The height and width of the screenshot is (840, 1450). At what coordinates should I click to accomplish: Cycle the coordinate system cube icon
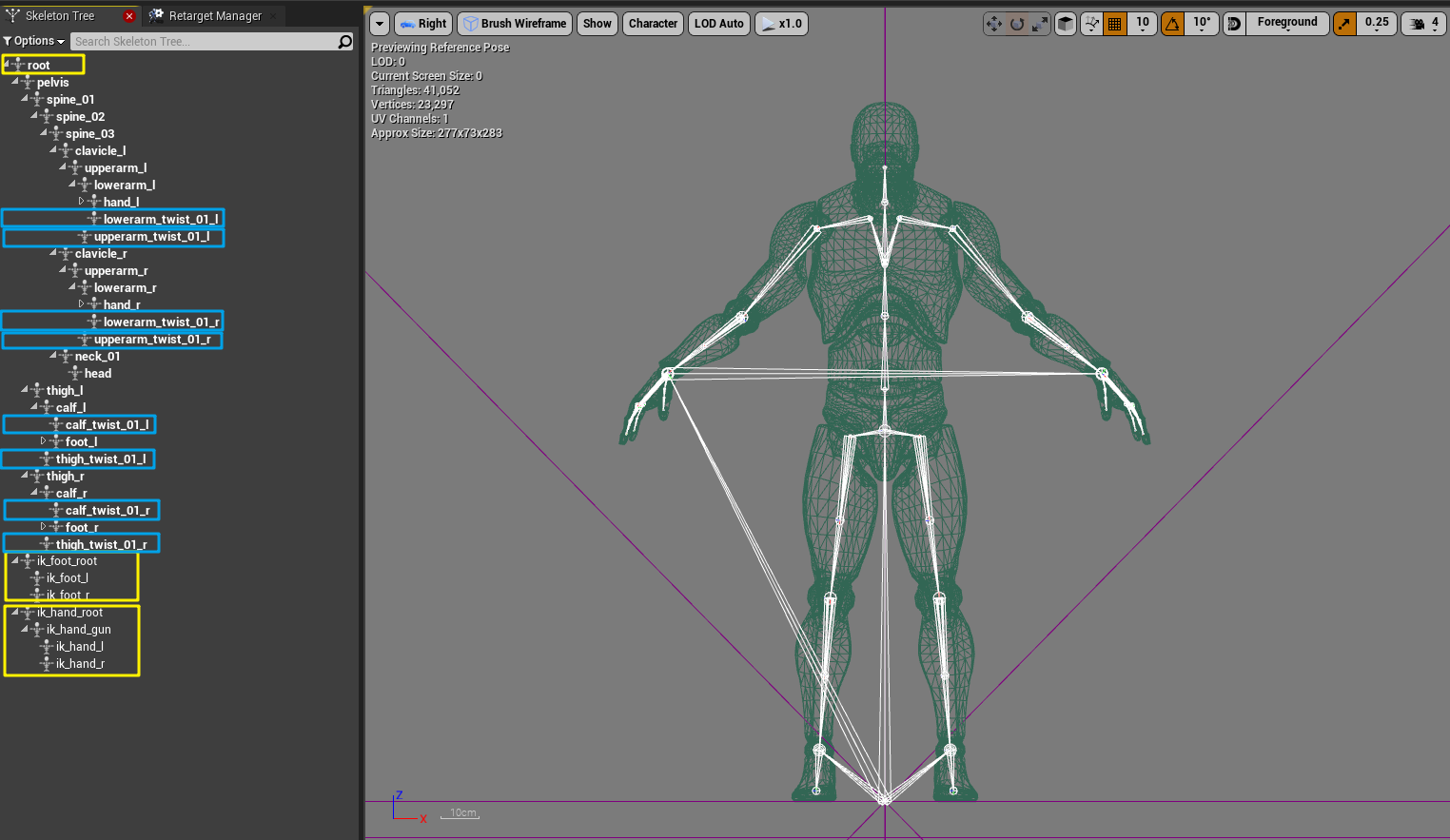(x=1066, y=24)
